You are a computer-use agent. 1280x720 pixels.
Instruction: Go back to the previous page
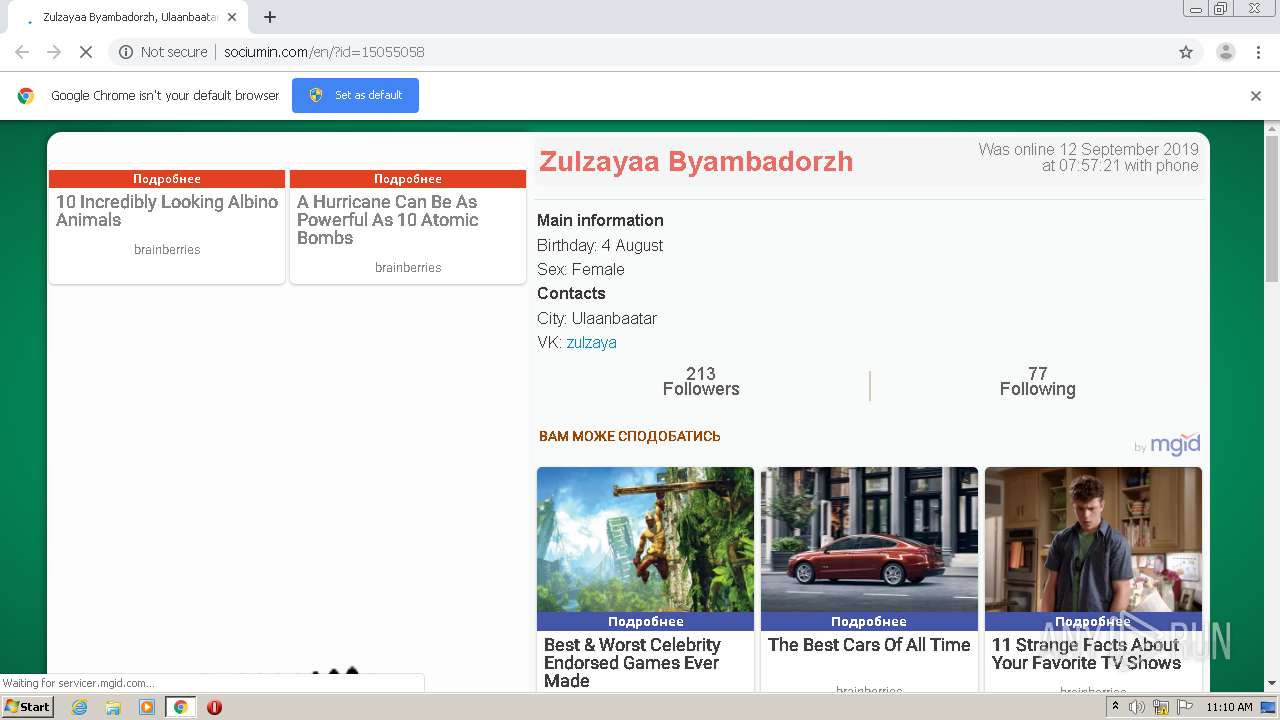point(22,52)
